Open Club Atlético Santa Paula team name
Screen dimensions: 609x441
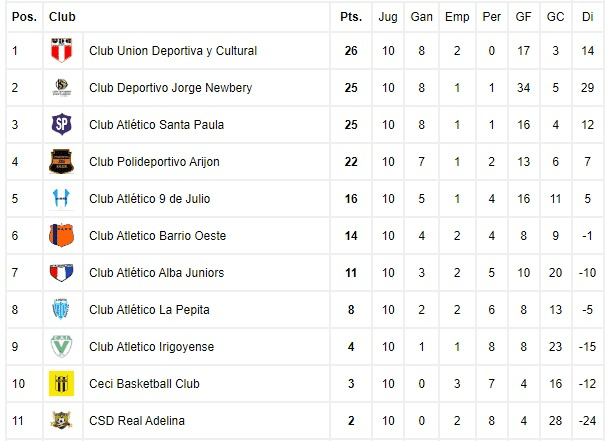click(x=157, y=125)
